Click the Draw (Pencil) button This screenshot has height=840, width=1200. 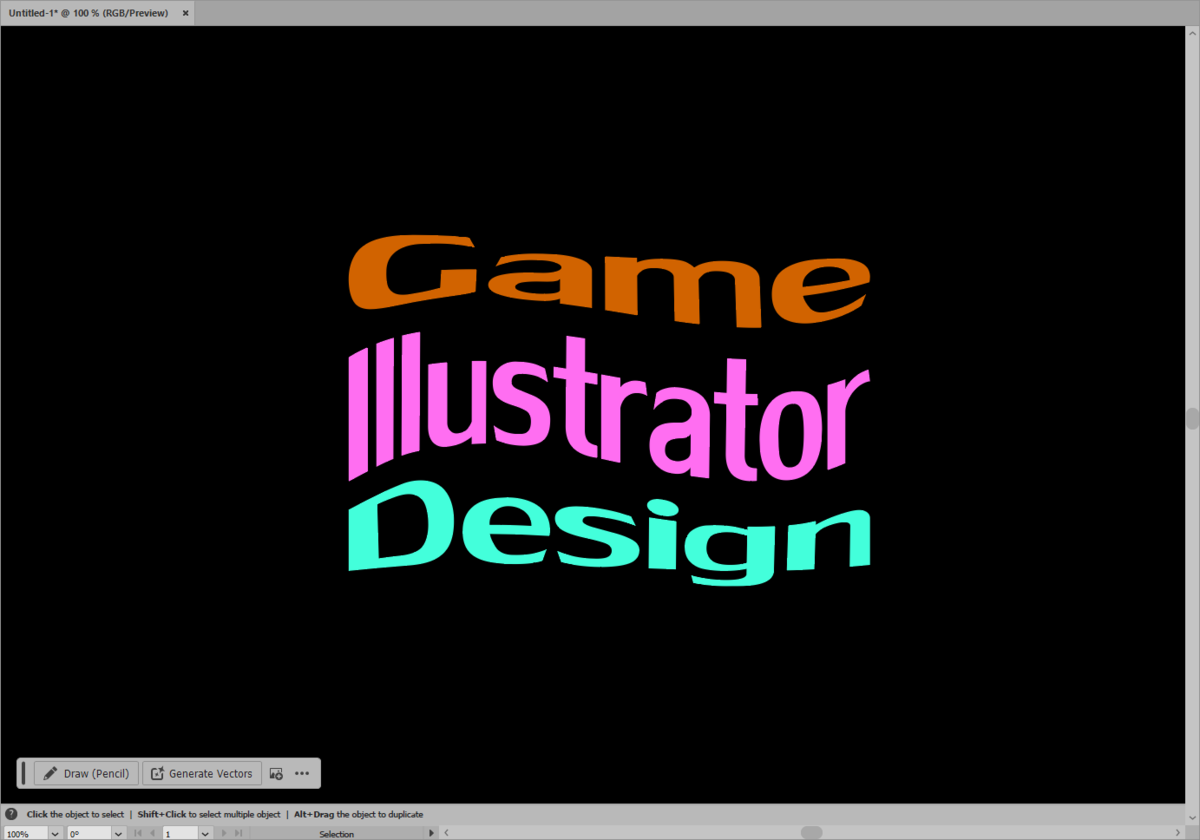tap(86, 773)
